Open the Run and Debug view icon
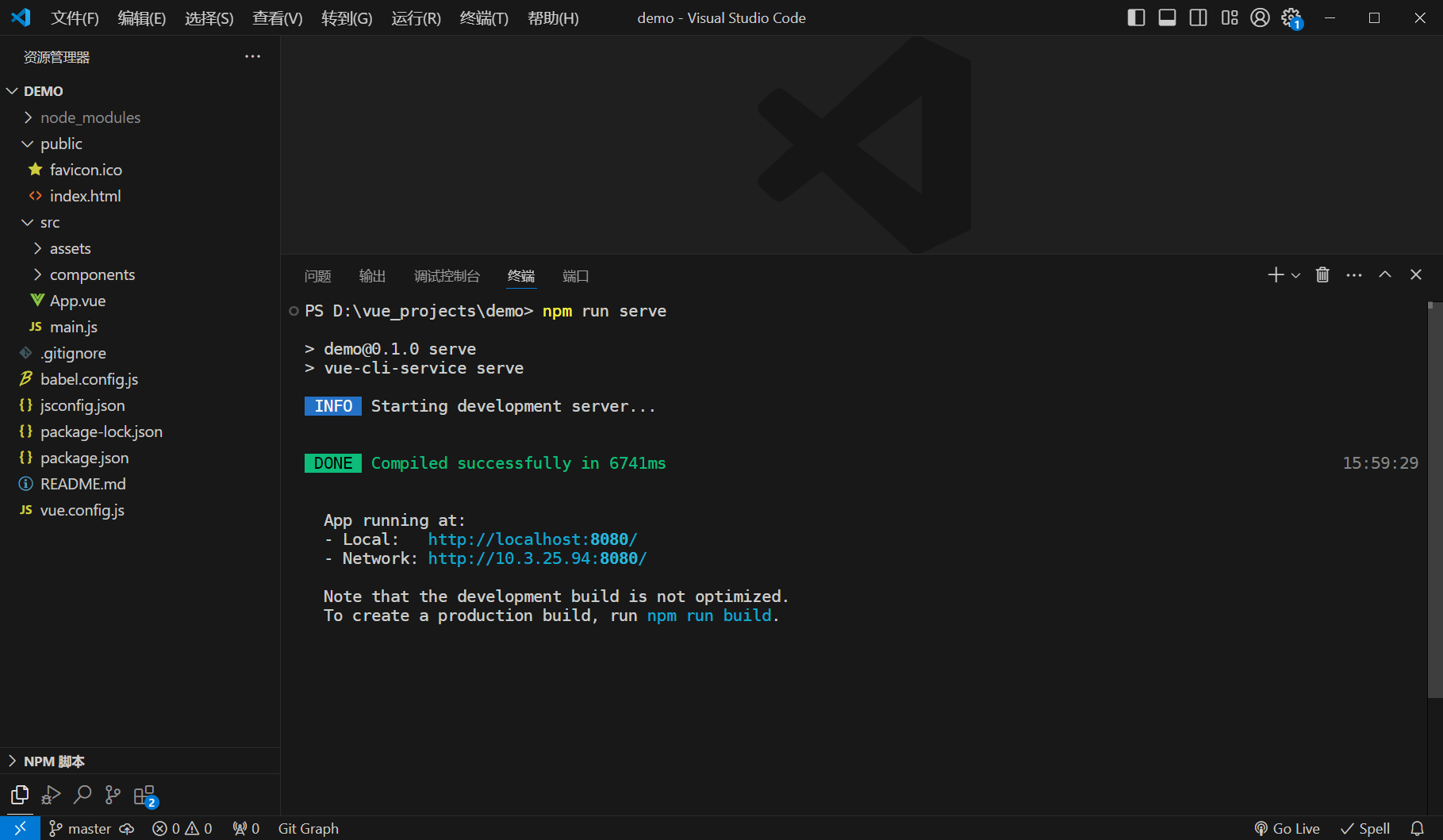Screen dimensions: 1443x840 coord(51,795)
